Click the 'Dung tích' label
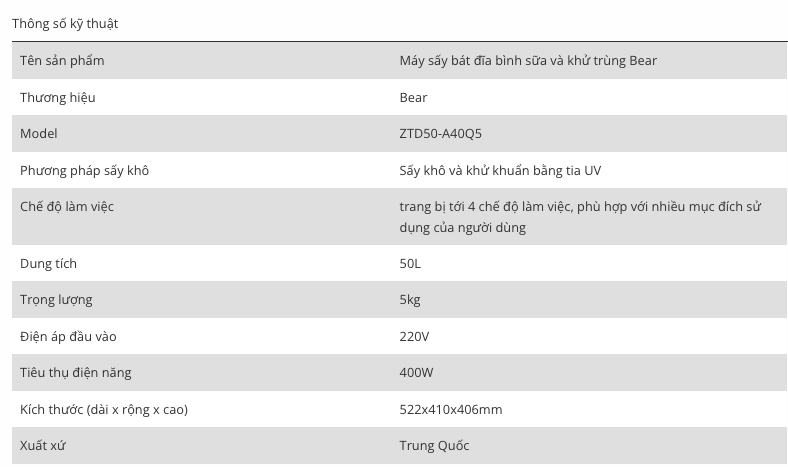Viewport: 788px width, 467px height. tap(48, 263)
